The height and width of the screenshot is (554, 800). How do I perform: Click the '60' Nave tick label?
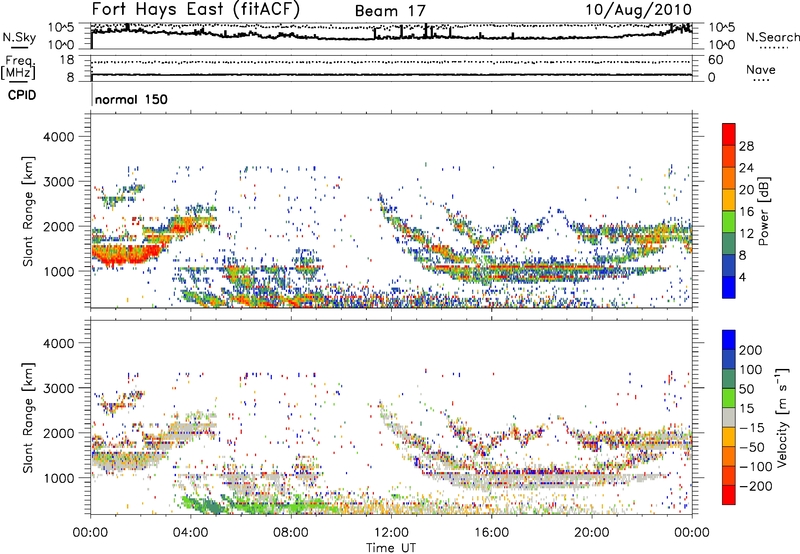tap(715, 60)
